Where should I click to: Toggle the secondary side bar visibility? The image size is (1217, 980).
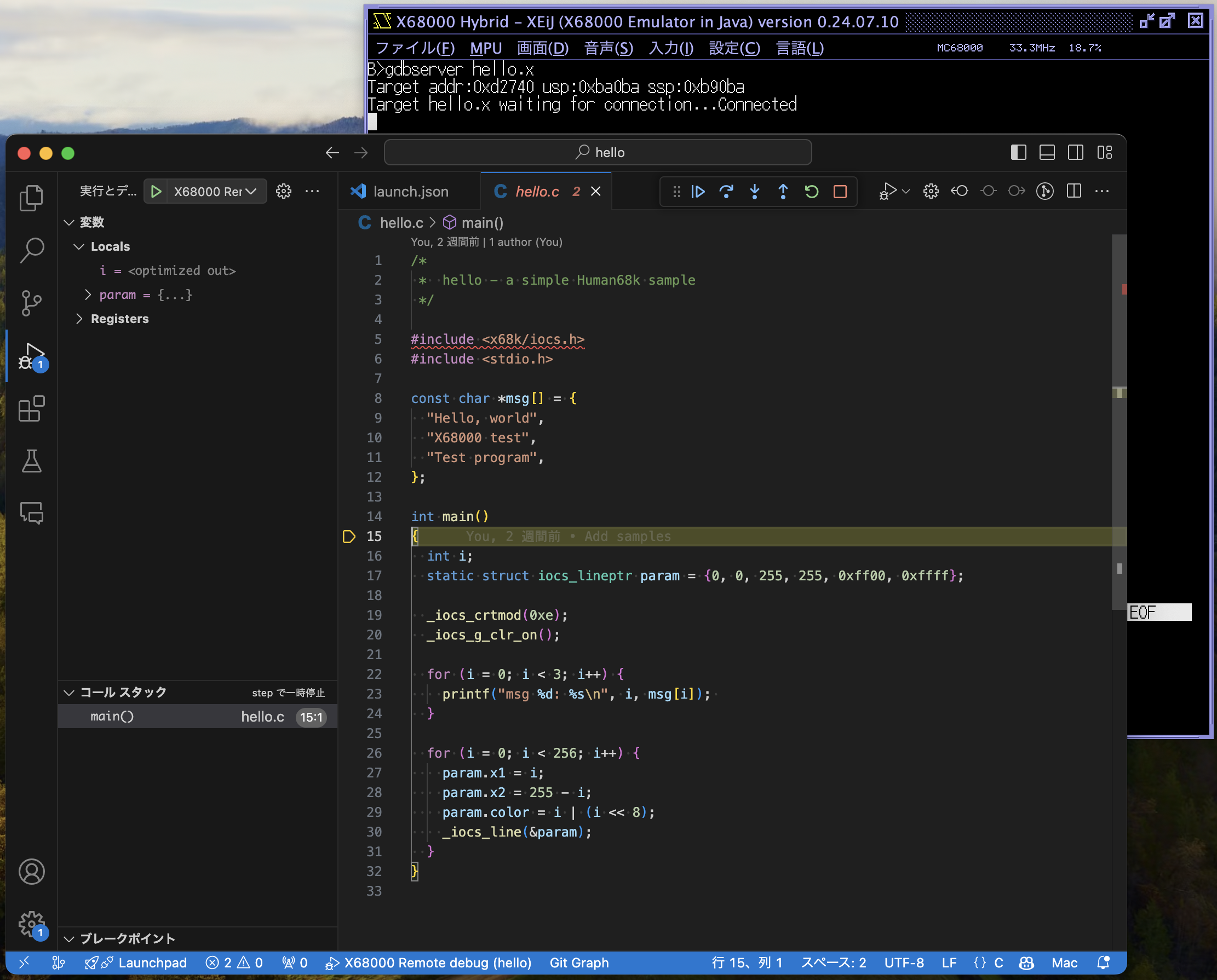pyautogui.click(x=1075, y=152)
